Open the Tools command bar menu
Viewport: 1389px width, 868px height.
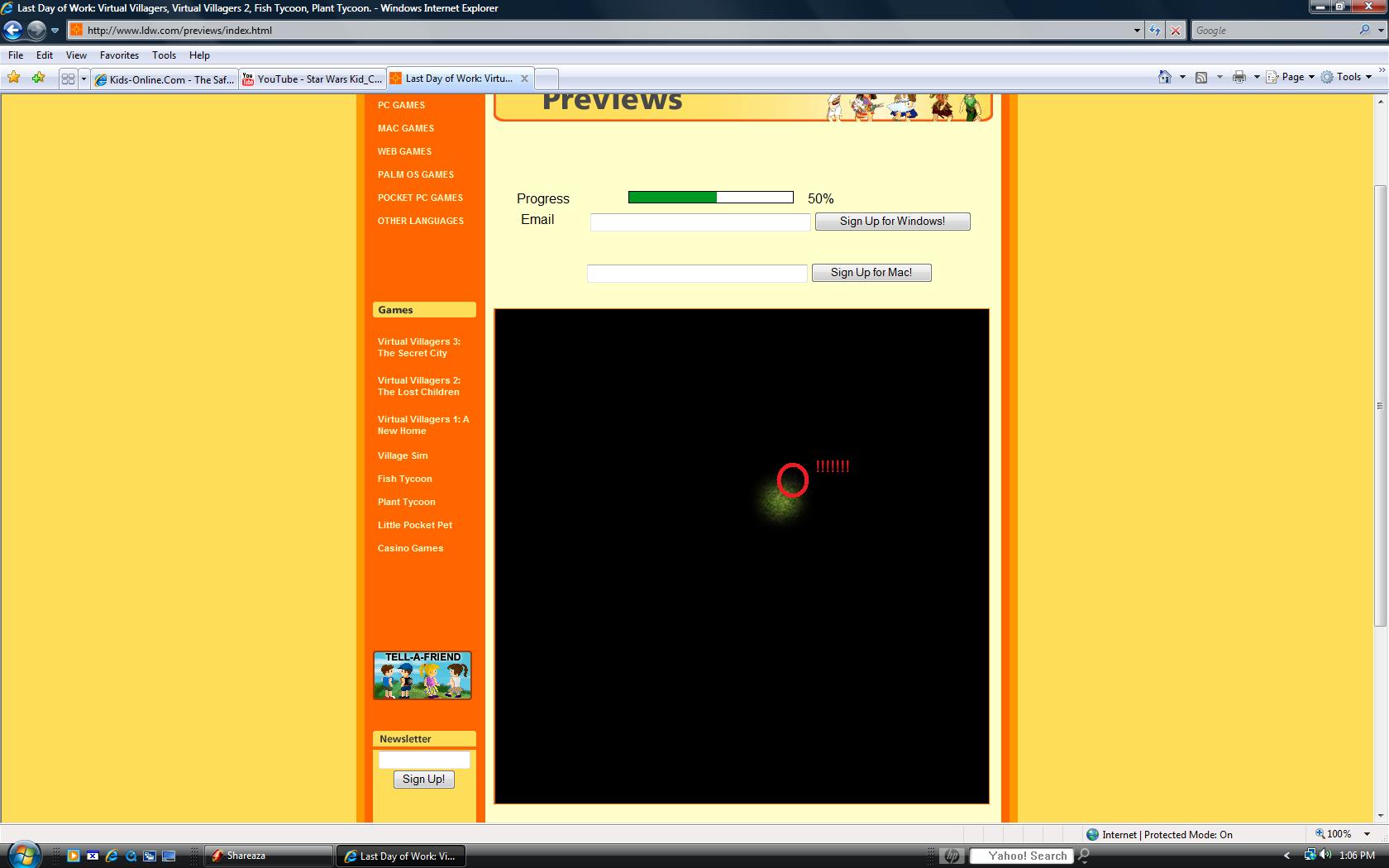point(1346,77)
